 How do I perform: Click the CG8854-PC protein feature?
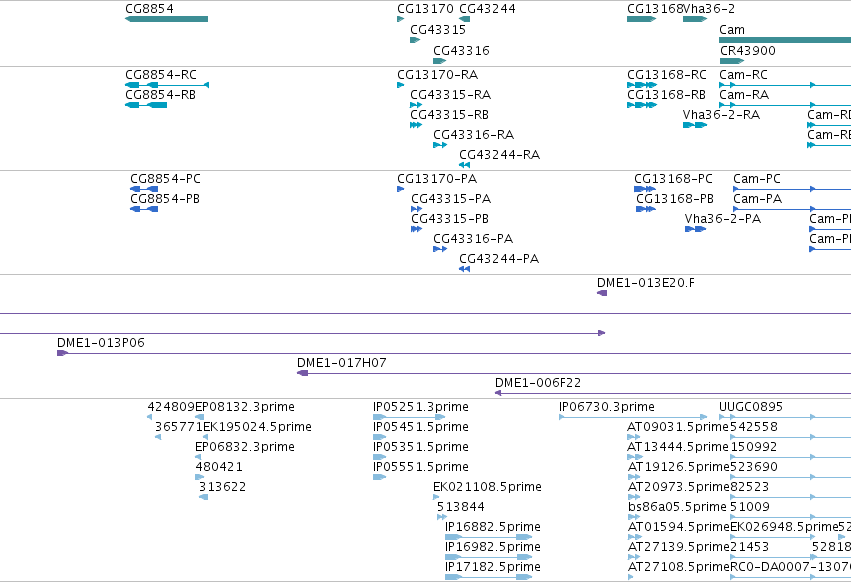(144, 189)
